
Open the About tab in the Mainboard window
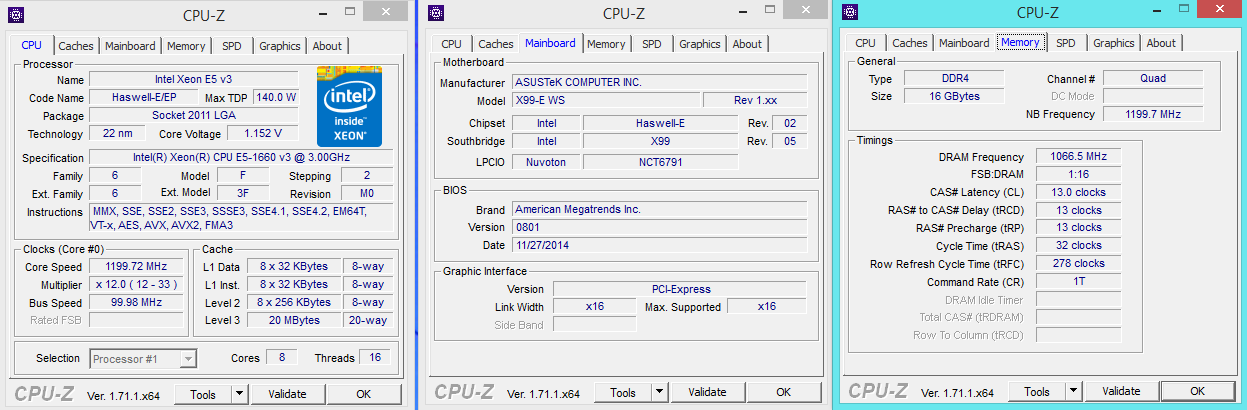click(x=747, y=44)
